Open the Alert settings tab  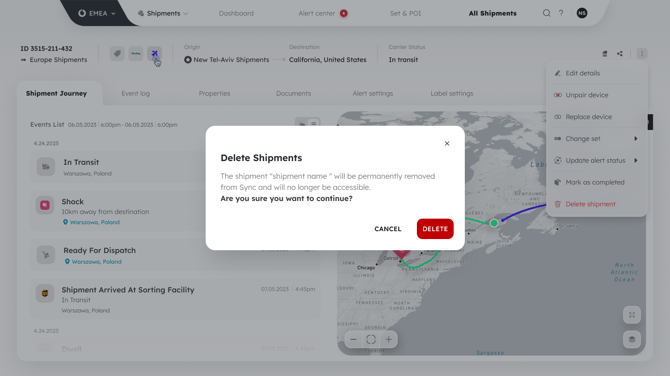[x=373, y=93]
